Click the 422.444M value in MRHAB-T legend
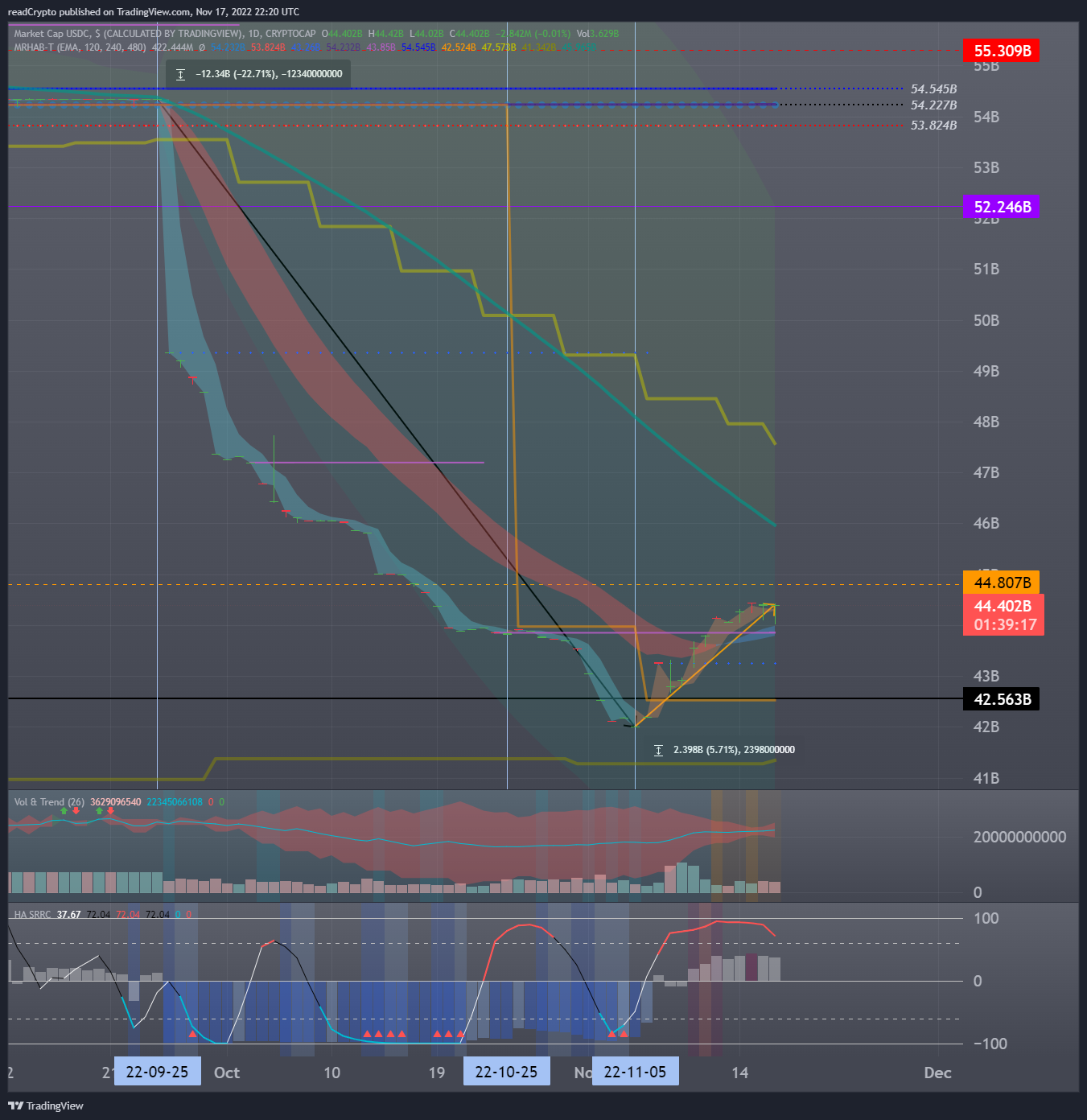The width and height of the screenshot is (1087, 1120). (x=173, y=47)
